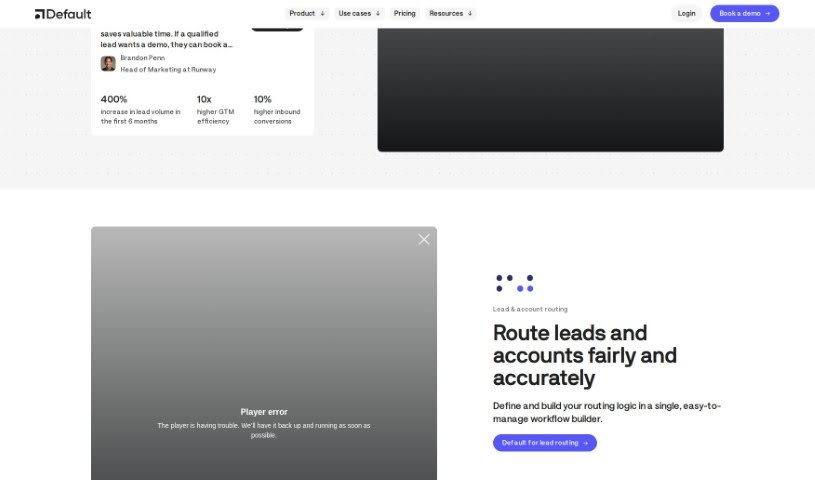Click the 'Lead & account routing' label
This screenshot has height=480, width=815.
(530, 309)
